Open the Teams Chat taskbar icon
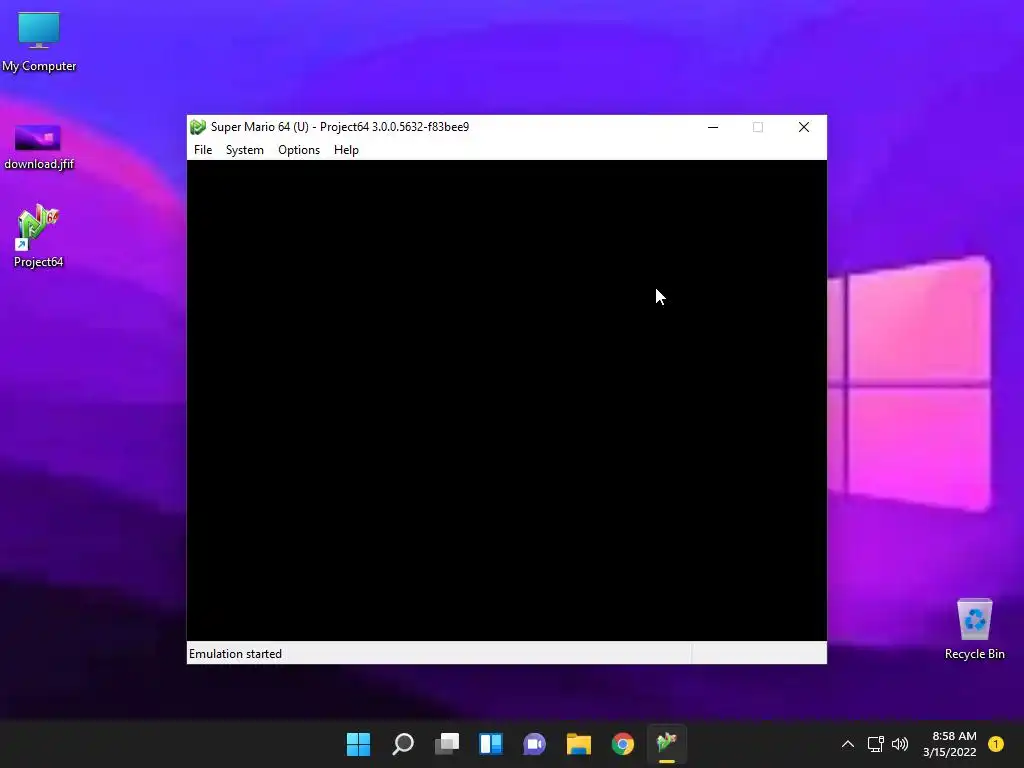 pyautogui.click(x=534, y=744)
